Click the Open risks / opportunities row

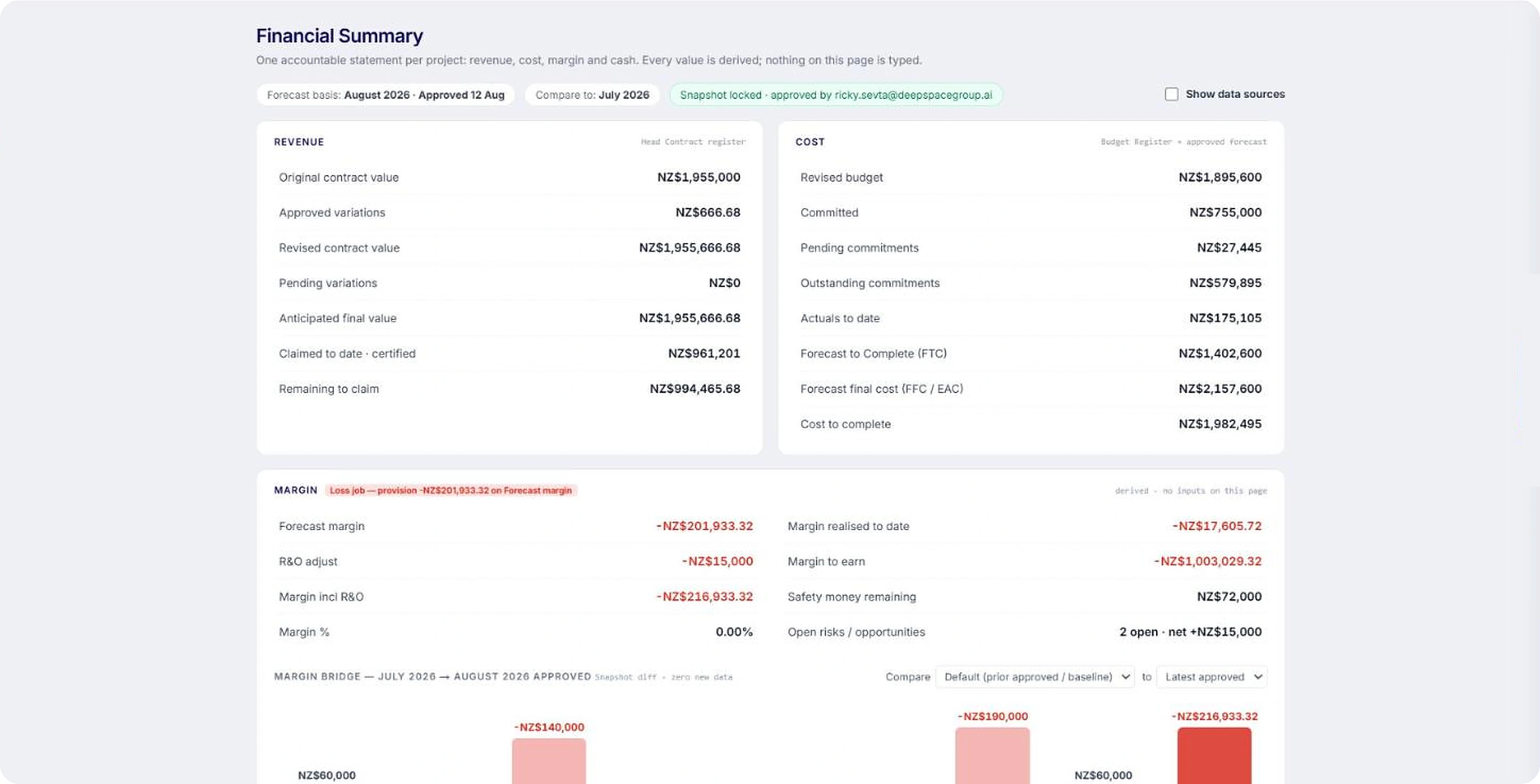(x=1025, y=632)
